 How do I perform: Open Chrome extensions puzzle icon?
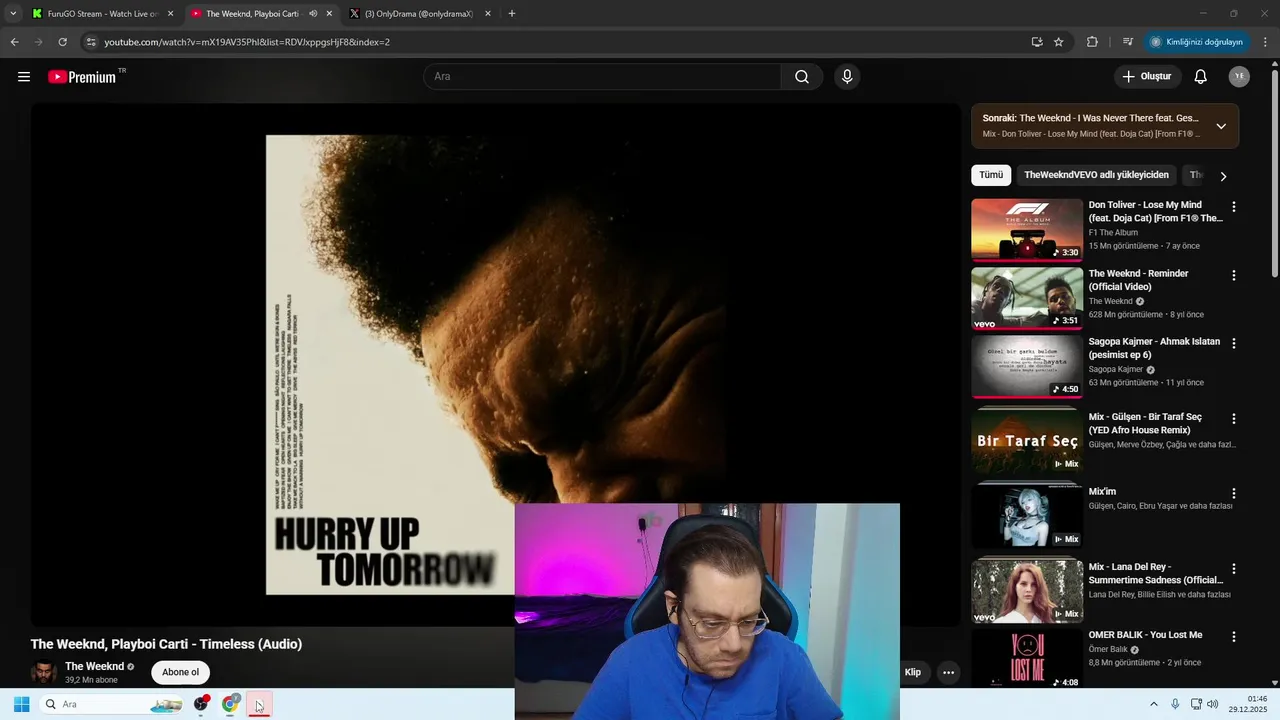coord(1092,42)
